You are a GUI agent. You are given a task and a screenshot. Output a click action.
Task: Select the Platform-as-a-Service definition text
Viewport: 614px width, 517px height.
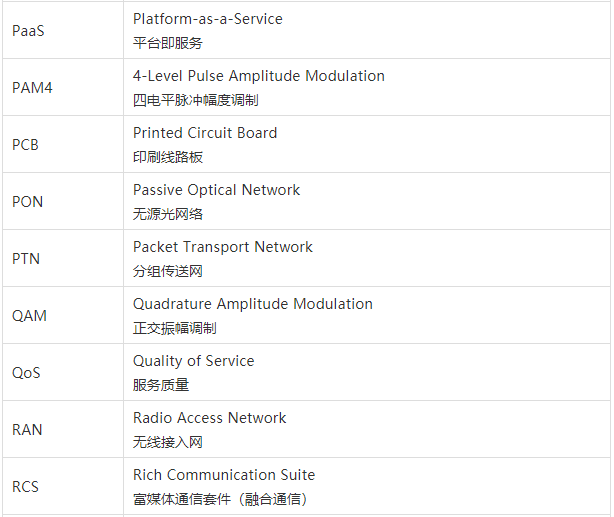coord(208,19)
